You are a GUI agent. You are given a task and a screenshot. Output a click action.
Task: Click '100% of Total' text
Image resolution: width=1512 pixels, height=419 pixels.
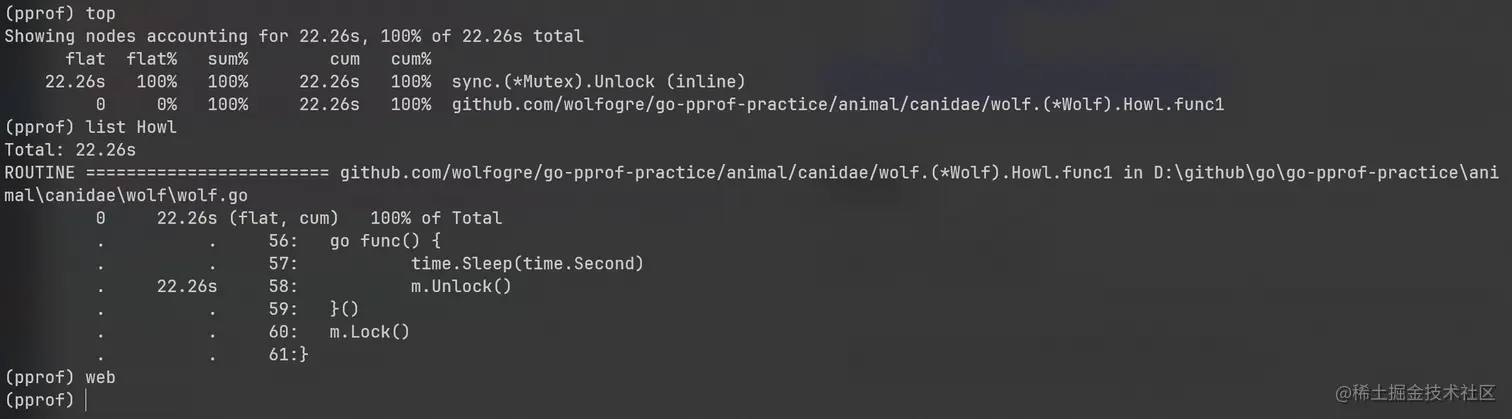(436, 218)
